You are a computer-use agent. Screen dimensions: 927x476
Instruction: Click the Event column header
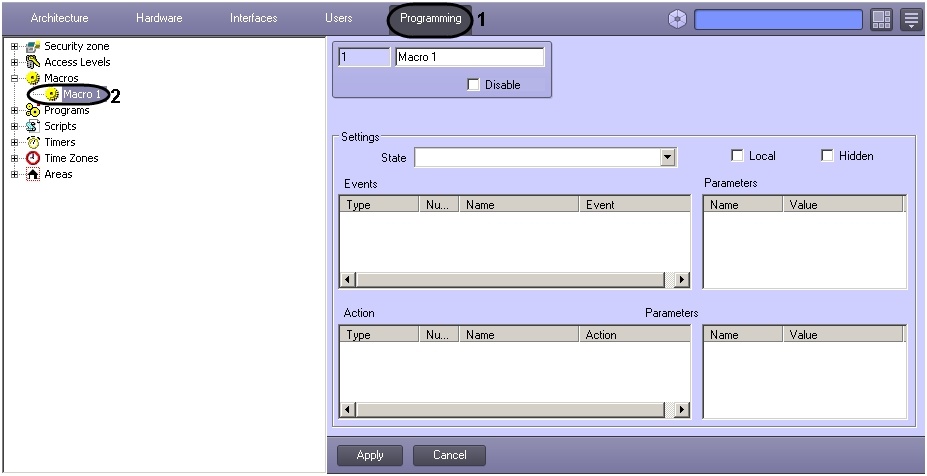pos(634,205)
